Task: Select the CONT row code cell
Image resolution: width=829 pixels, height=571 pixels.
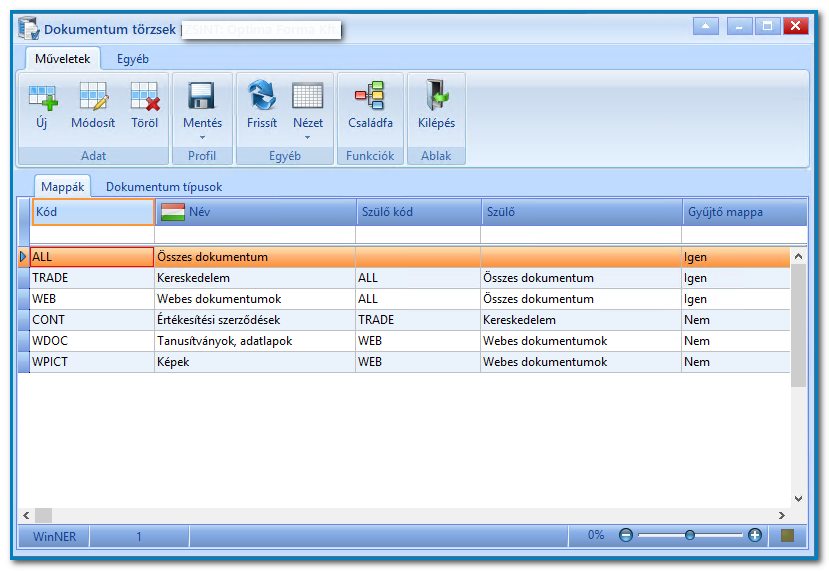Action: pos(92,320)
